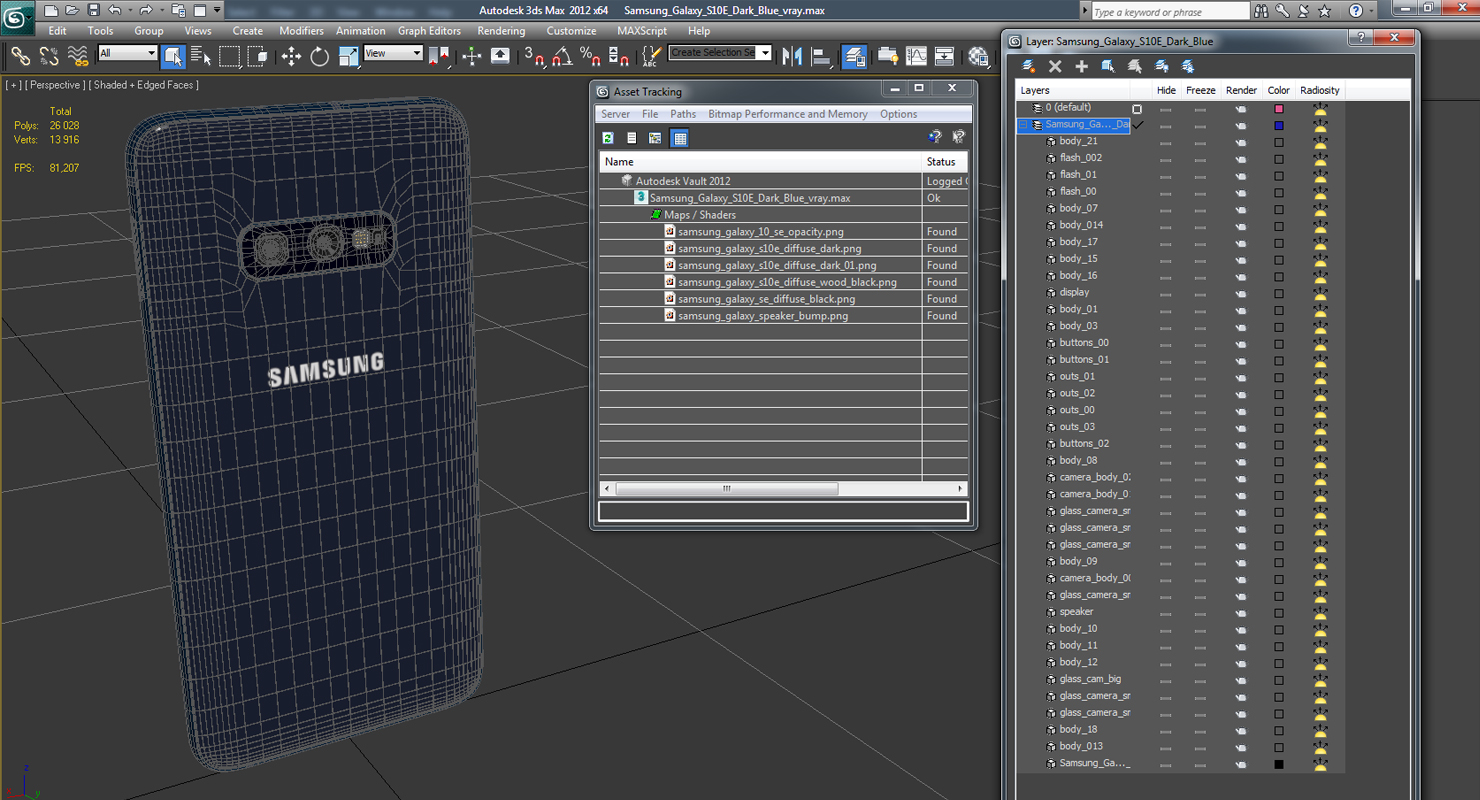Screen dimensions: 1480x800
Task: Toggle Angle Snap in the toolbar
Action: coord(562,56)
